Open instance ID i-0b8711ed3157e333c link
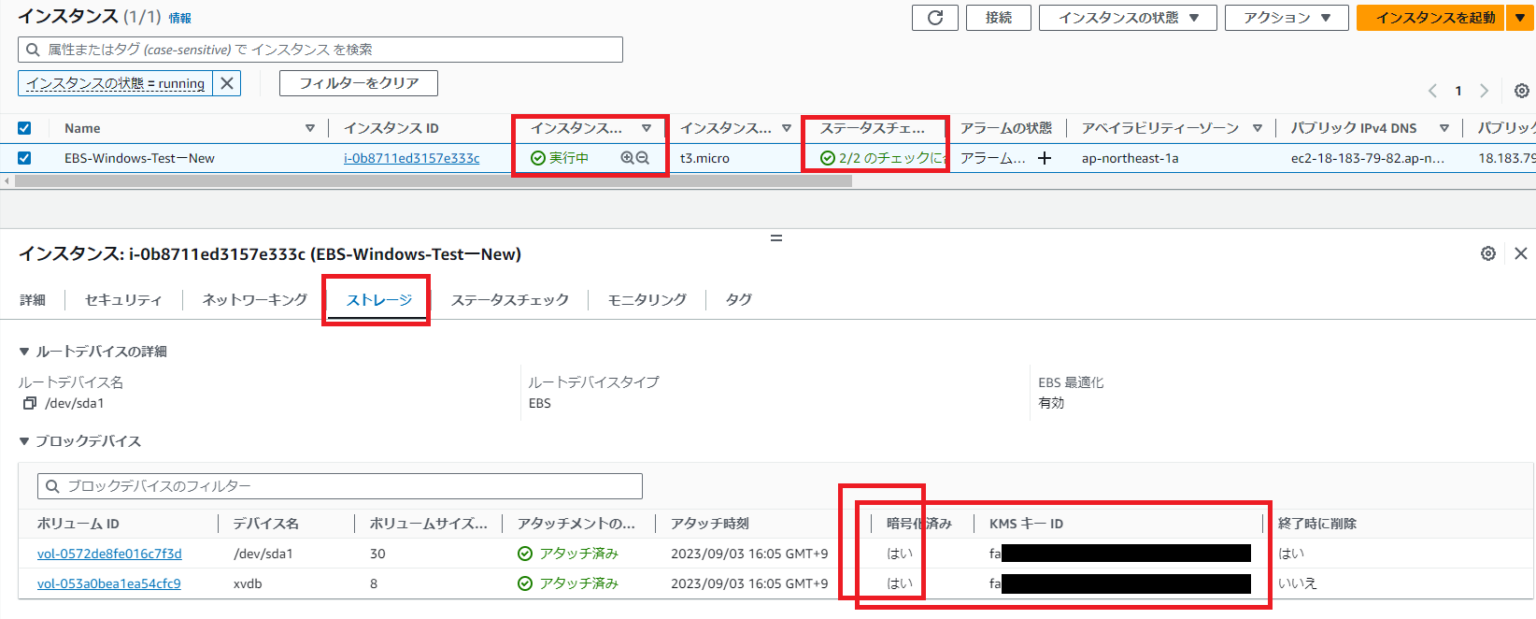Image resolution: width=1536 pixels, height=619 pixels. [412, 158]
